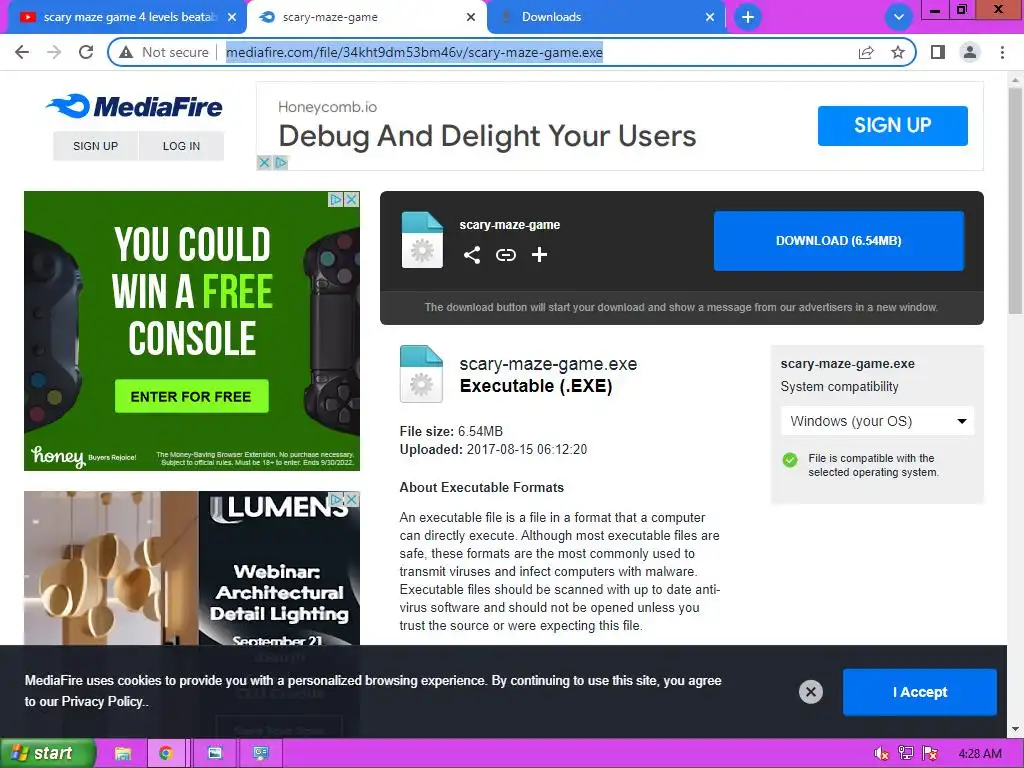Screen dimensions: 1024x768
Task: Close the free console ad
Action: (351, 199)
